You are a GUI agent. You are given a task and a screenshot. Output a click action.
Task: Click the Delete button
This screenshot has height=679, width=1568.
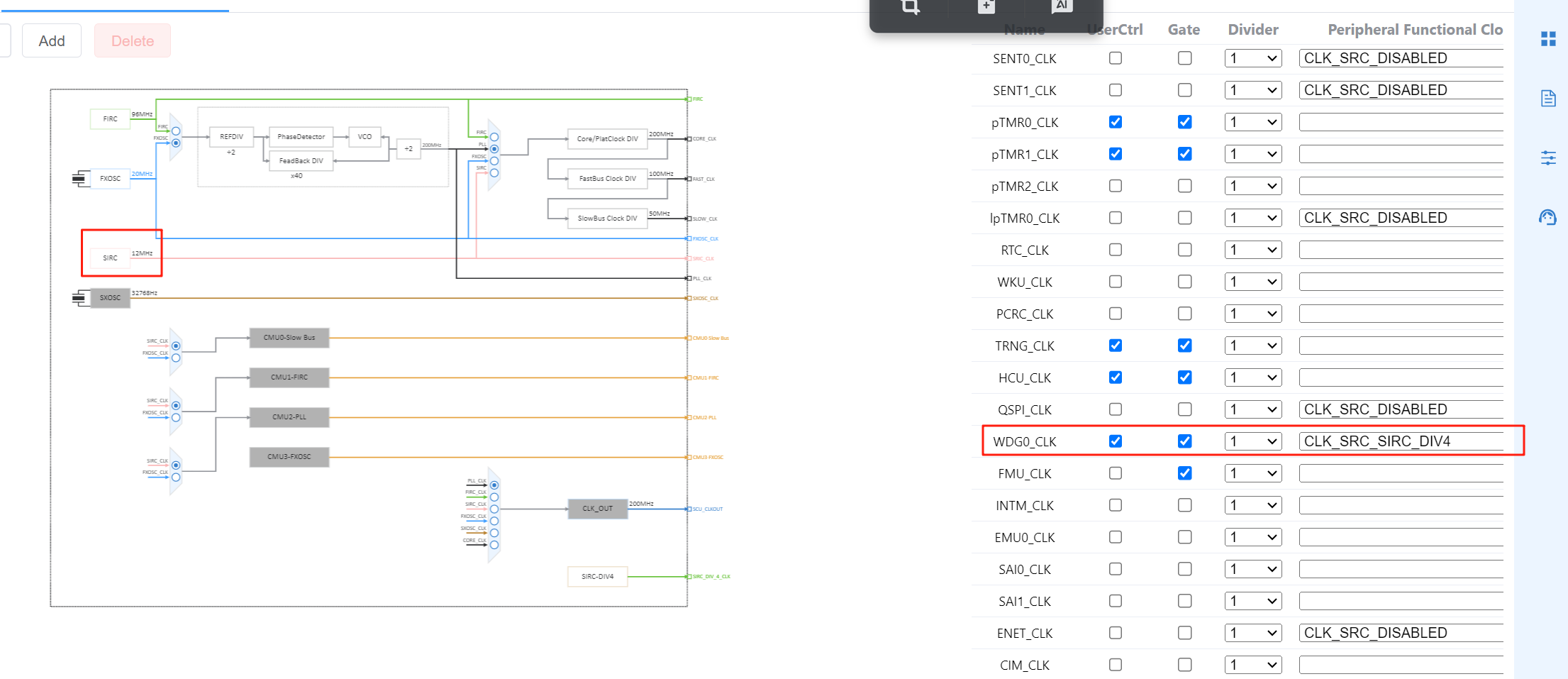133,40
